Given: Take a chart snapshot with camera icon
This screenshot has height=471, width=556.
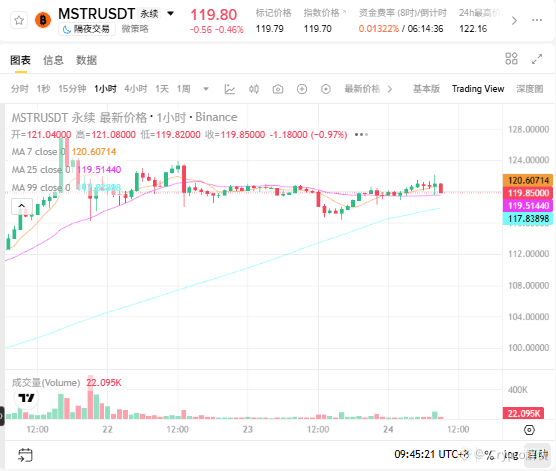Looking at the screenshot, I should coord(278,89).
